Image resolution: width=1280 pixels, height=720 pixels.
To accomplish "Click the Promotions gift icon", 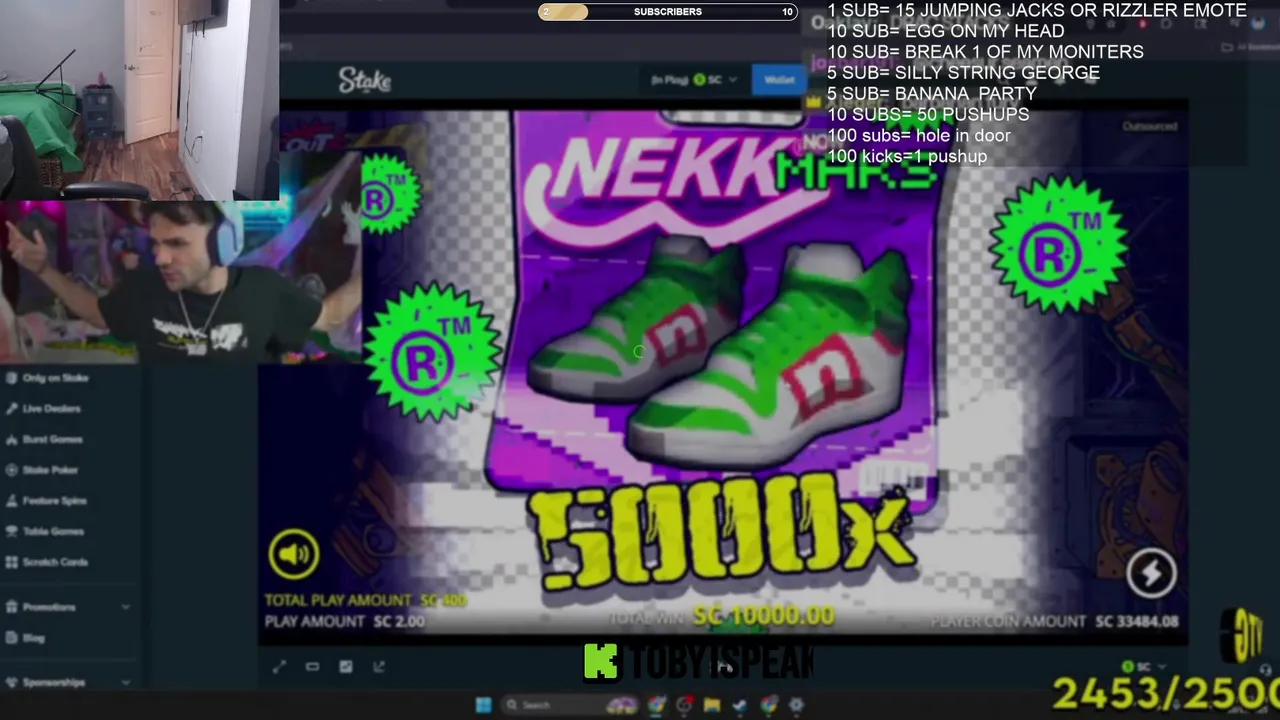I will coord(11,607).
